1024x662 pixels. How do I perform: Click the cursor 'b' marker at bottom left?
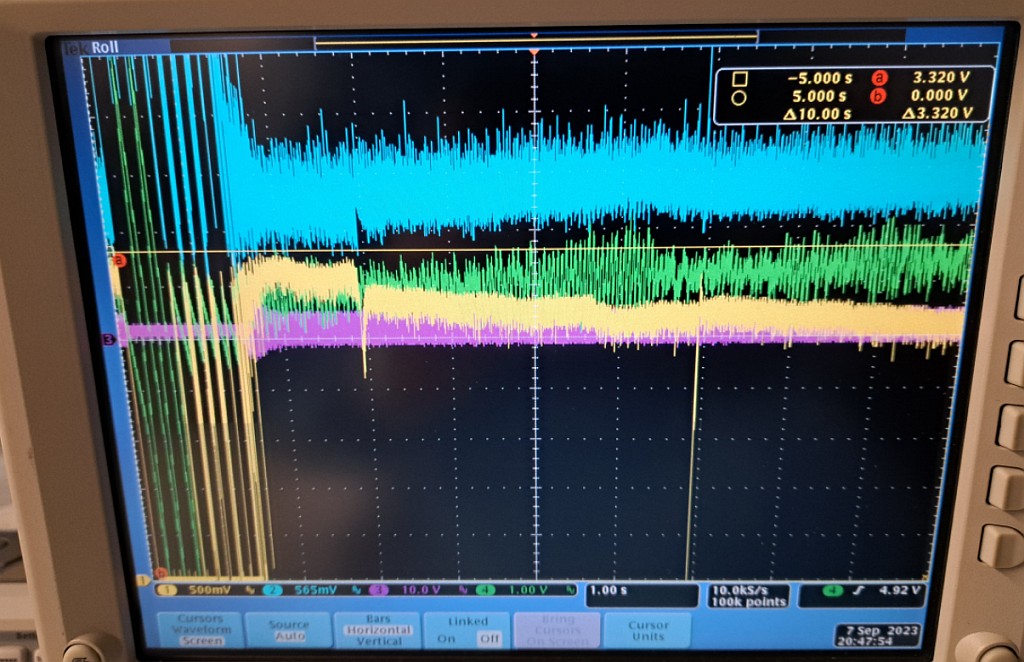pyautogui.click(x=154, y=572)
